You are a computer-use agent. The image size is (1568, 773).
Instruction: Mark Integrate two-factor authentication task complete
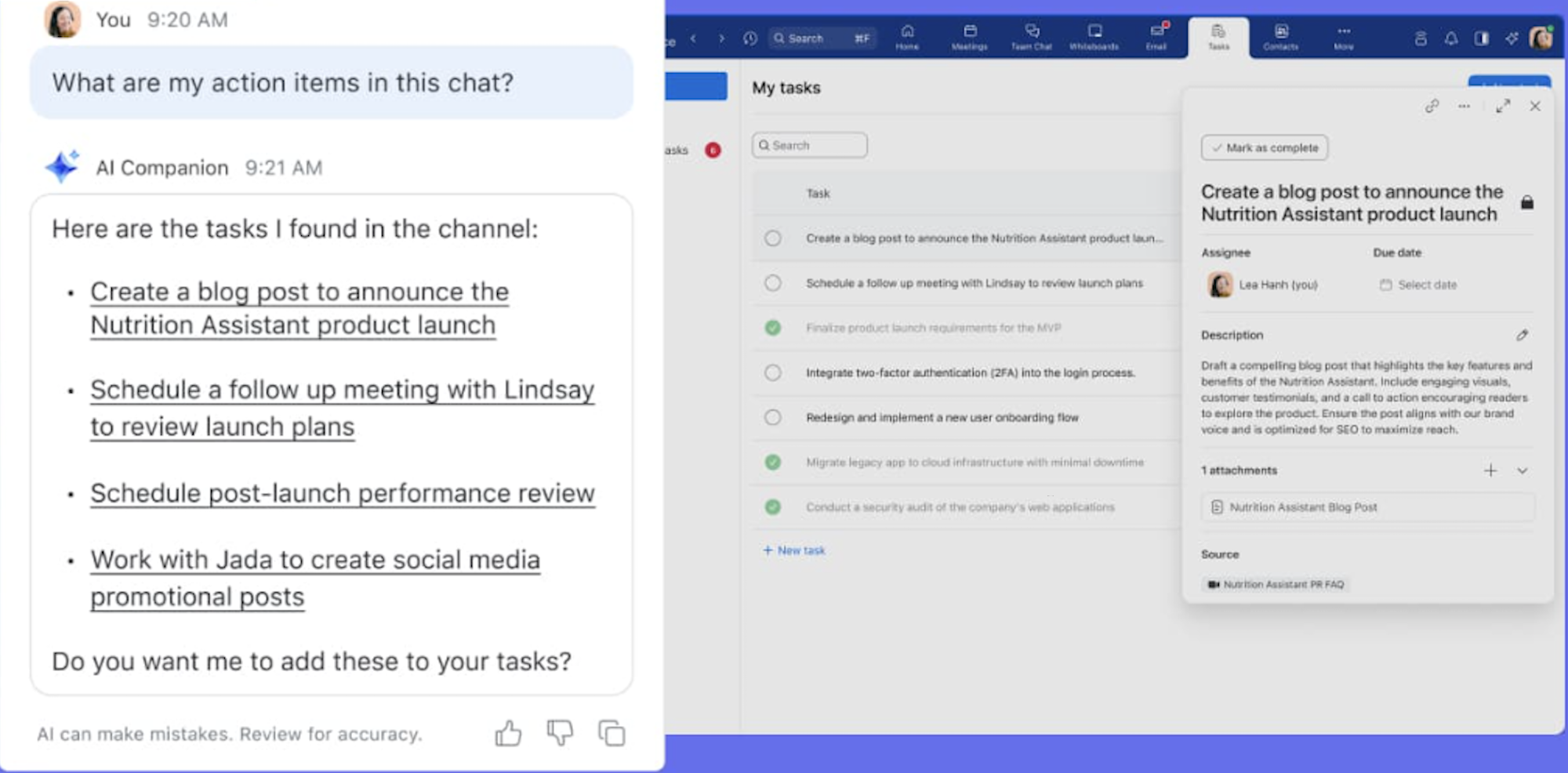click(x=773, y=372)
